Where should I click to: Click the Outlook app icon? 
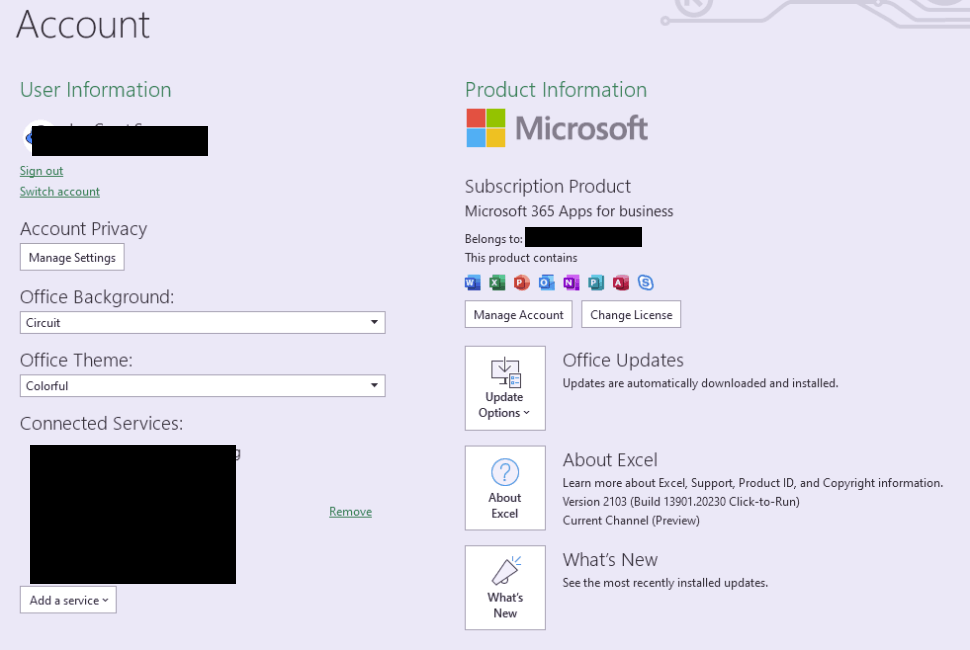pos(546,283)
